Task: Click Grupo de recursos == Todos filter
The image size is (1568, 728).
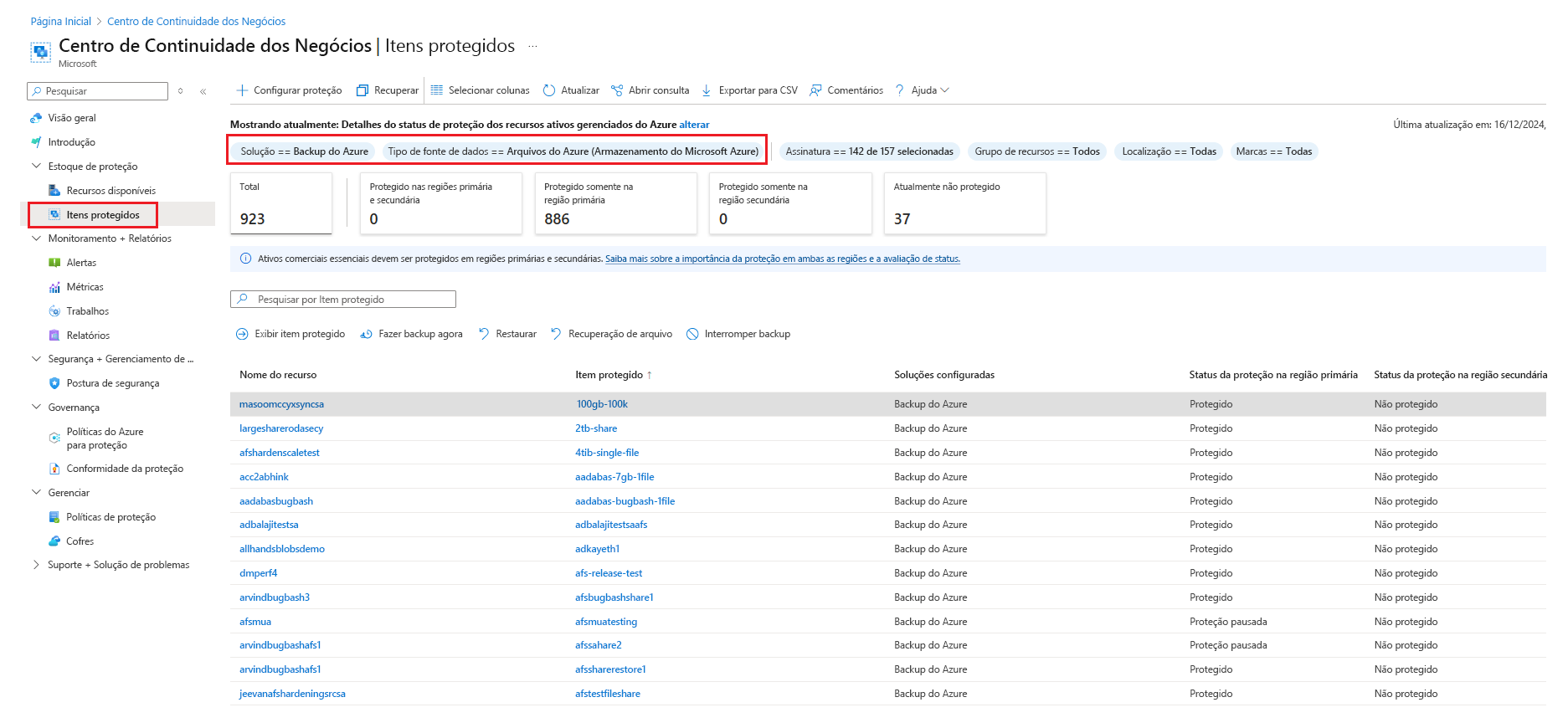Action: pyautogui.click(x=1037, y=151)
